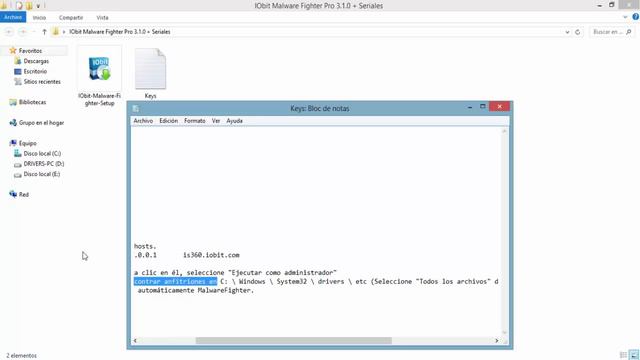The height and width of the screenshot is (360, 640).
Task: Click the text 'automáticamente MalwareFighter.'
Action: (196, 291)
